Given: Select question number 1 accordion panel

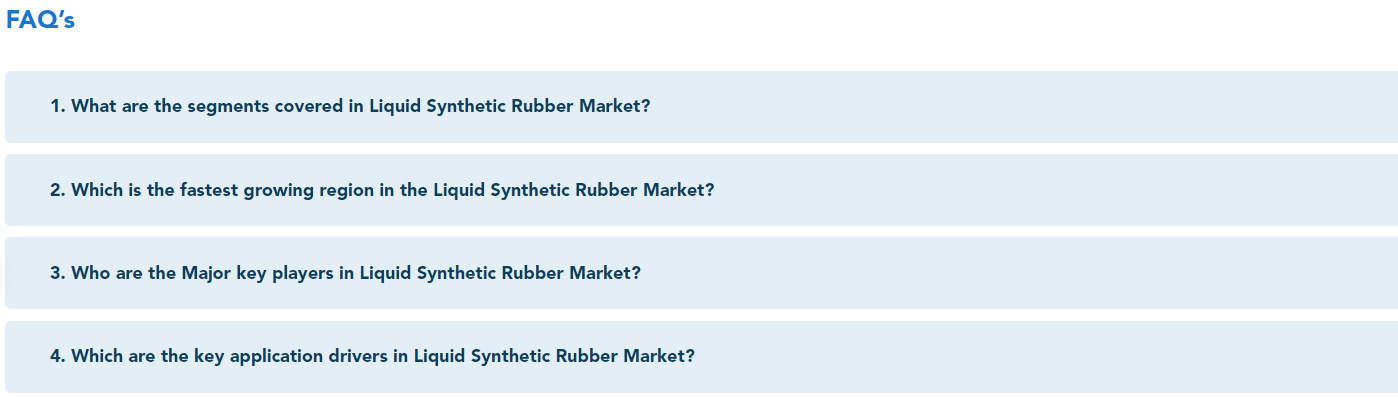Looking at the screenshot, I should (701, 107).
